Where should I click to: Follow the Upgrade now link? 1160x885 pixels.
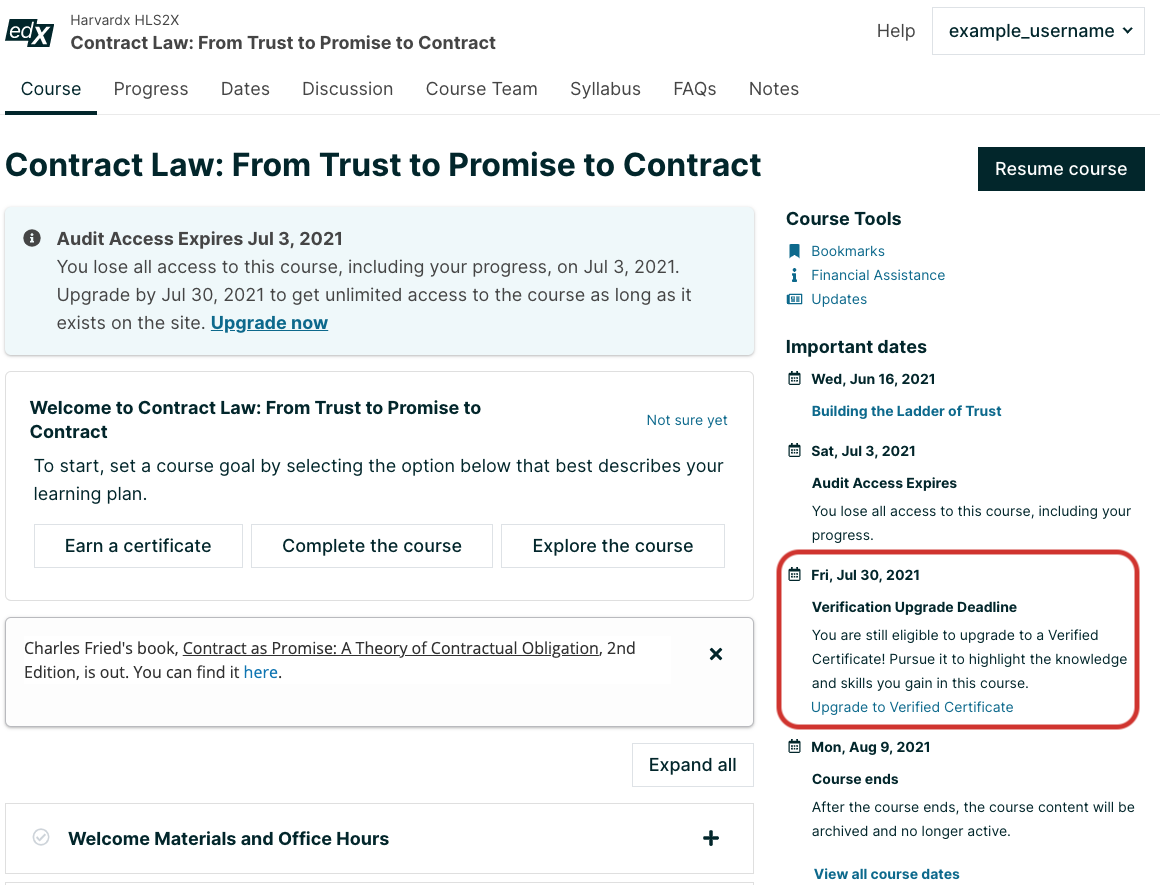point(269,323)
